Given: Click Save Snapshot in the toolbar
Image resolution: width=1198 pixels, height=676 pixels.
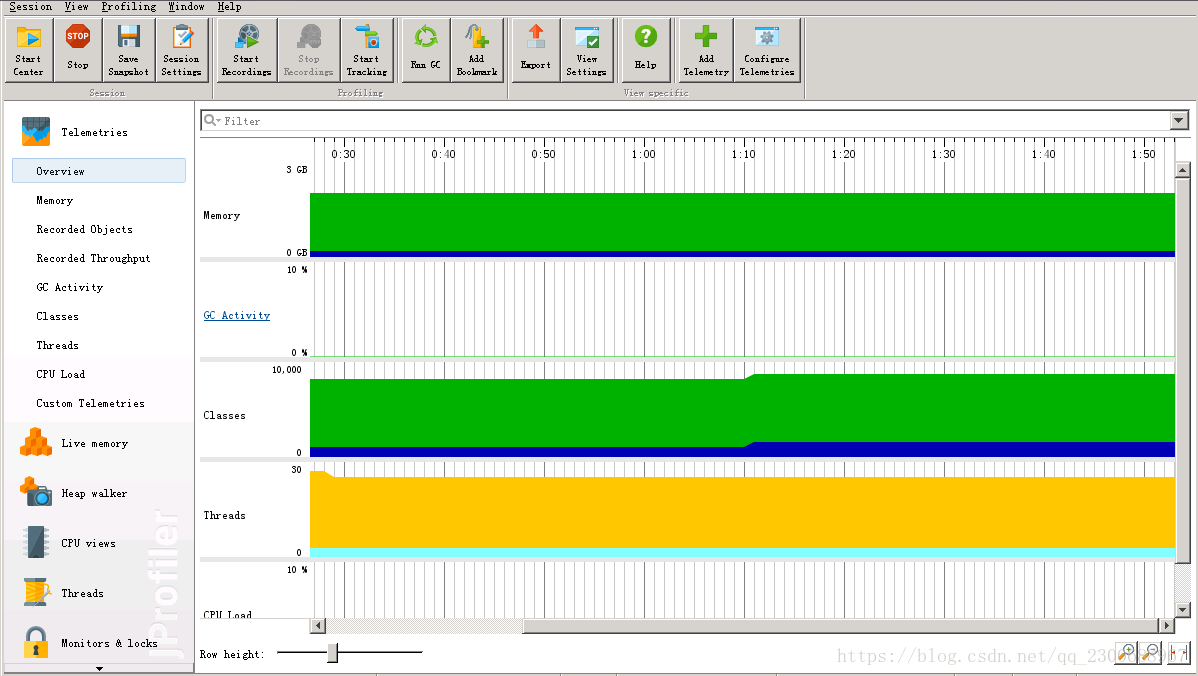Looking at the screenshot, I should click(x=128, y=50).
